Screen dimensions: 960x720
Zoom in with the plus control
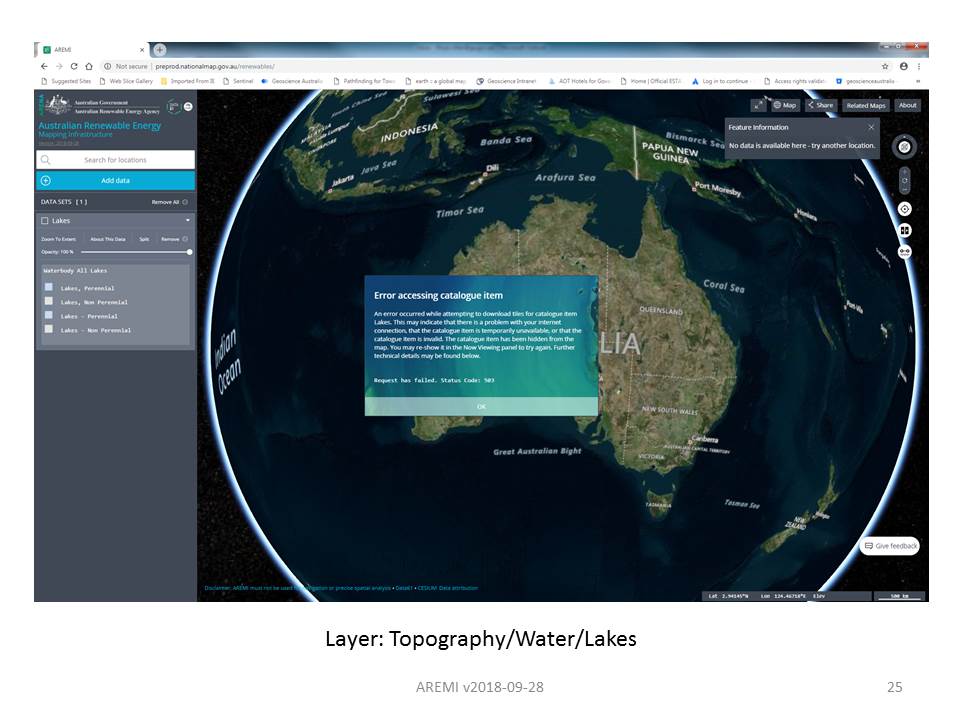(x=904, y=171)
